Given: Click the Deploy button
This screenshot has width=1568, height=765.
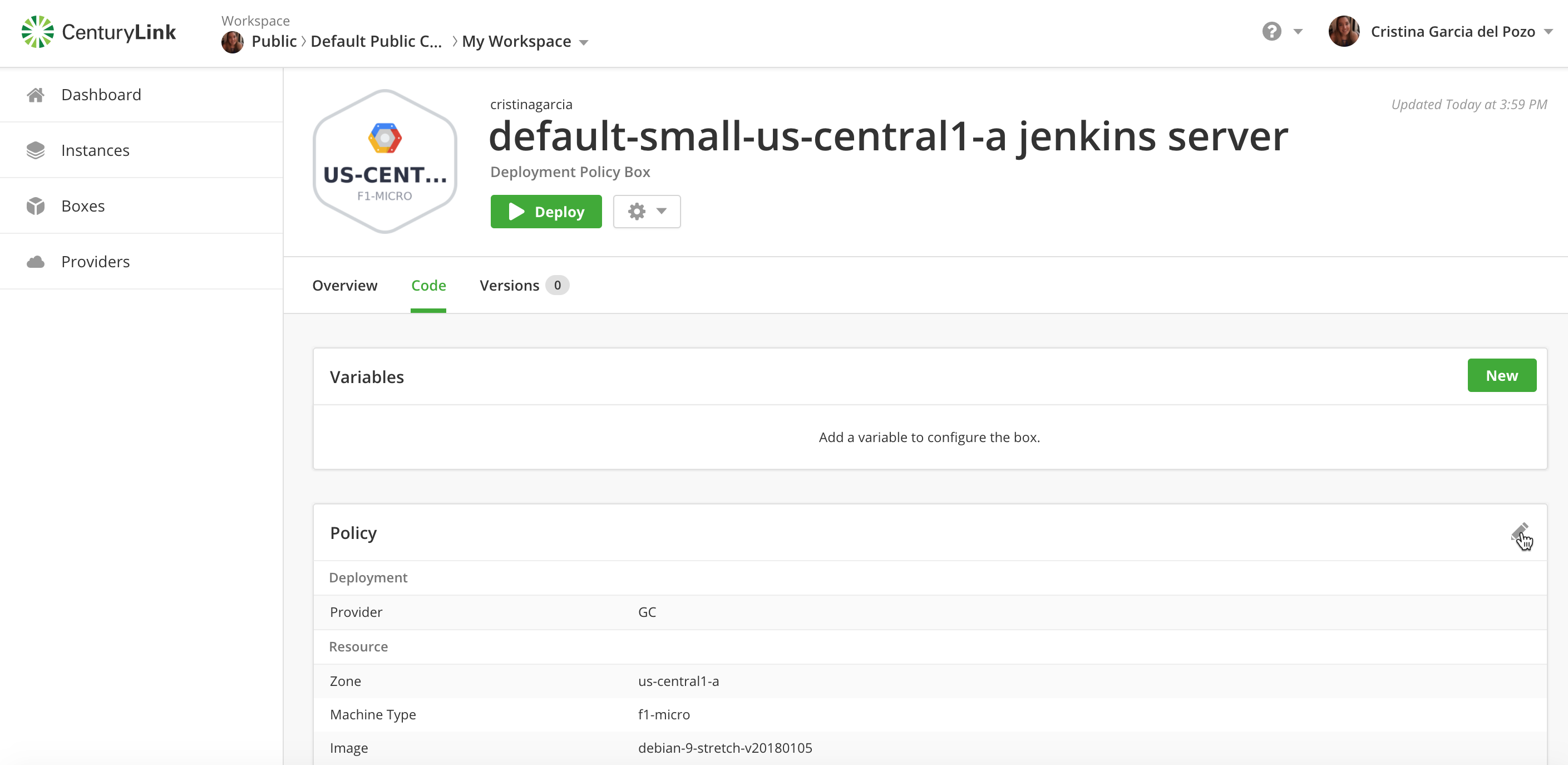Looking at the screenshot, I should (x=546, y=211).
